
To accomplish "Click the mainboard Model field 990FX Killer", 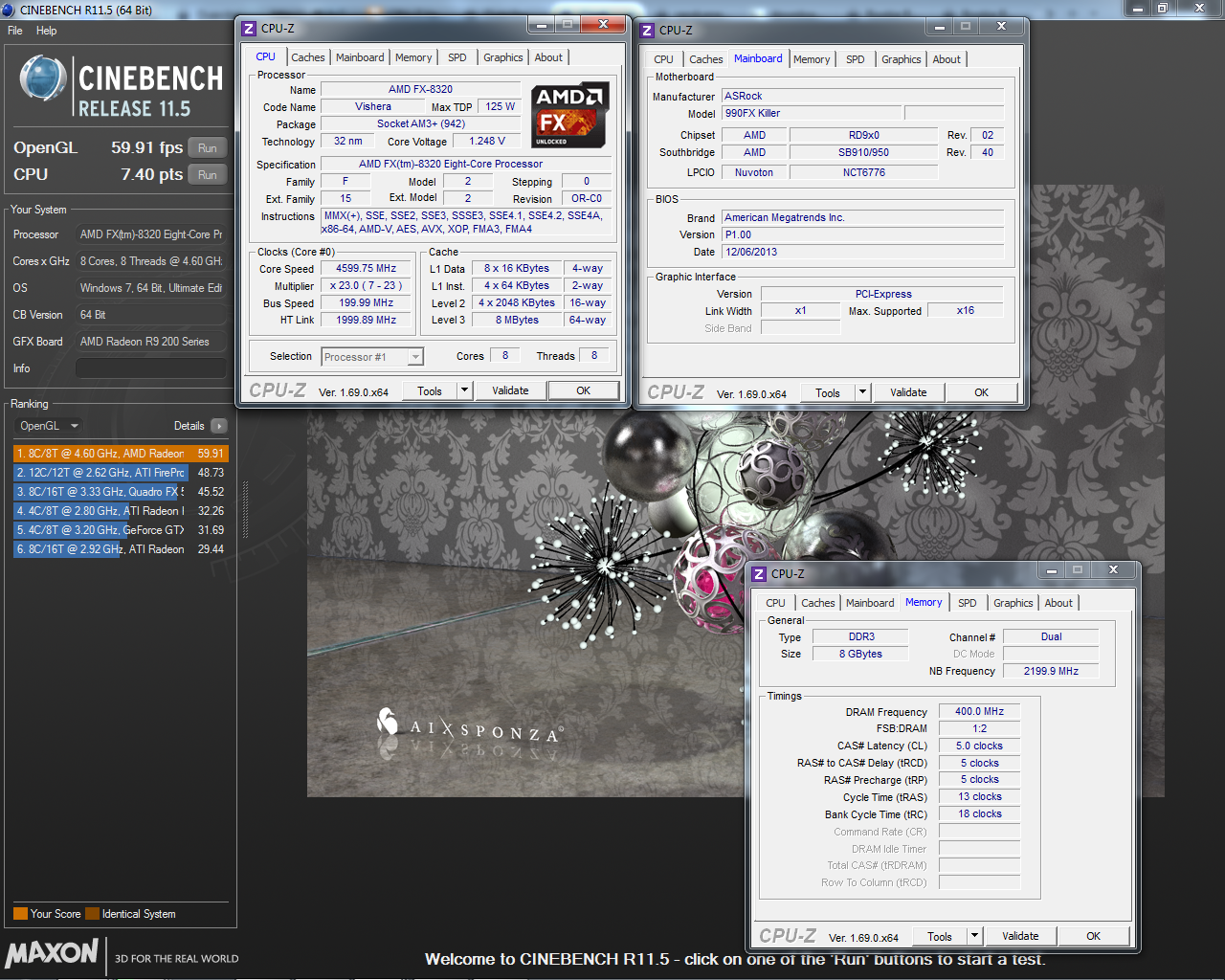I will pyautogui.click(x=811, y=113).
